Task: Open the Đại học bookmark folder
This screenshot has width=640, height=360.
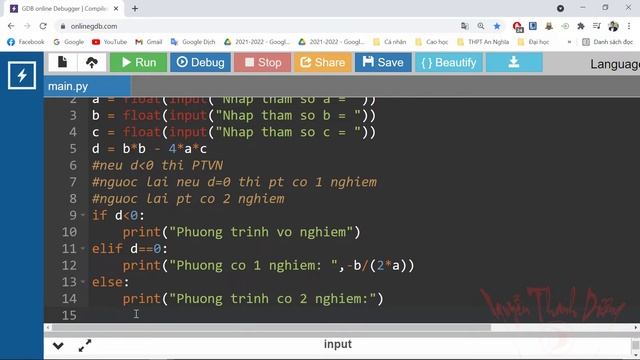Action: pos(533,42)
